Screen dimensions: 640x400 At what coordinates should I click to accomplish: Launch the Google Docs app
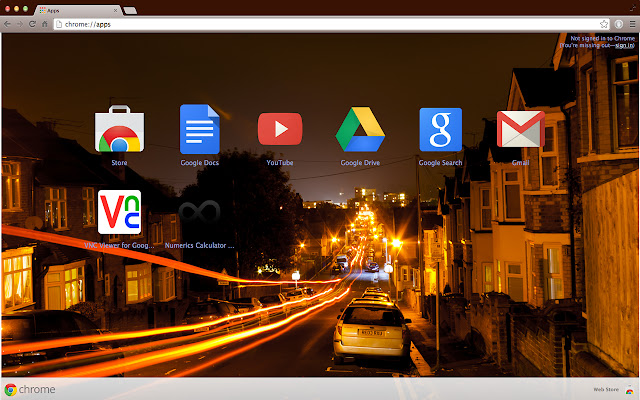tap(200, 129)
